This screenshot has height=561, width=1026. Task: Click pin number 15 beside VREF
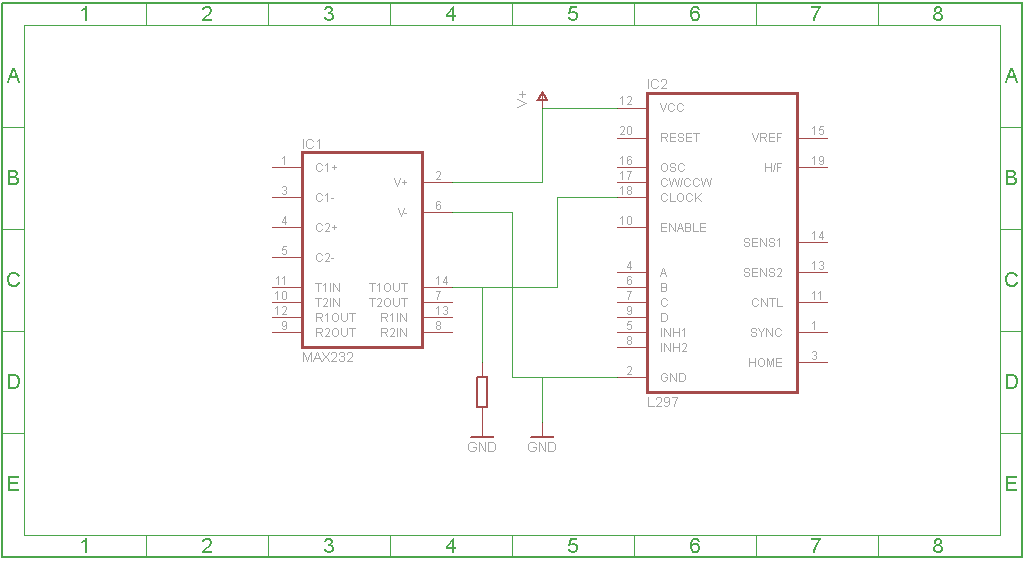[x=818, y=131]
